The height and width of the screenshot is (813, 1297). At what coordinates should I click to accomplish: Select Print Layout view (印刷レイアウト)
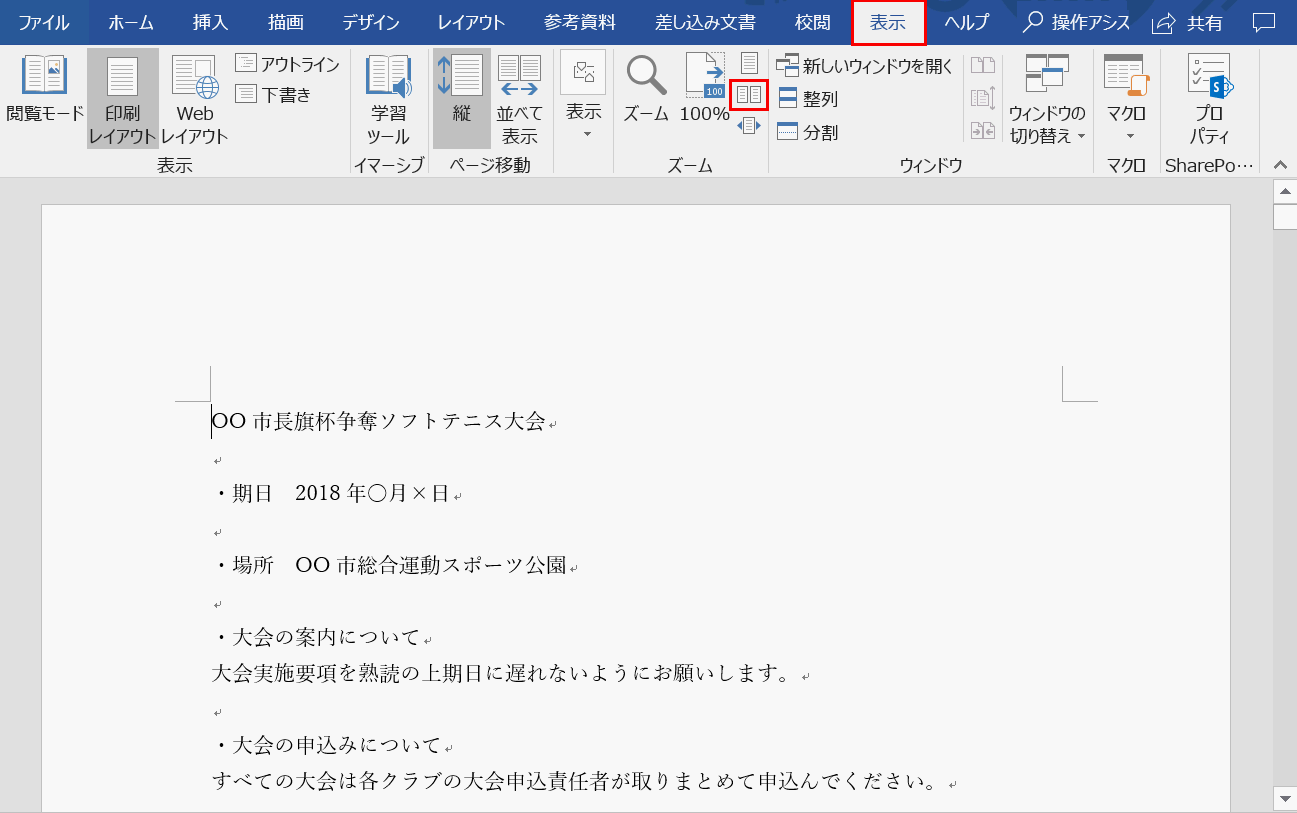[x=122, y=98]
